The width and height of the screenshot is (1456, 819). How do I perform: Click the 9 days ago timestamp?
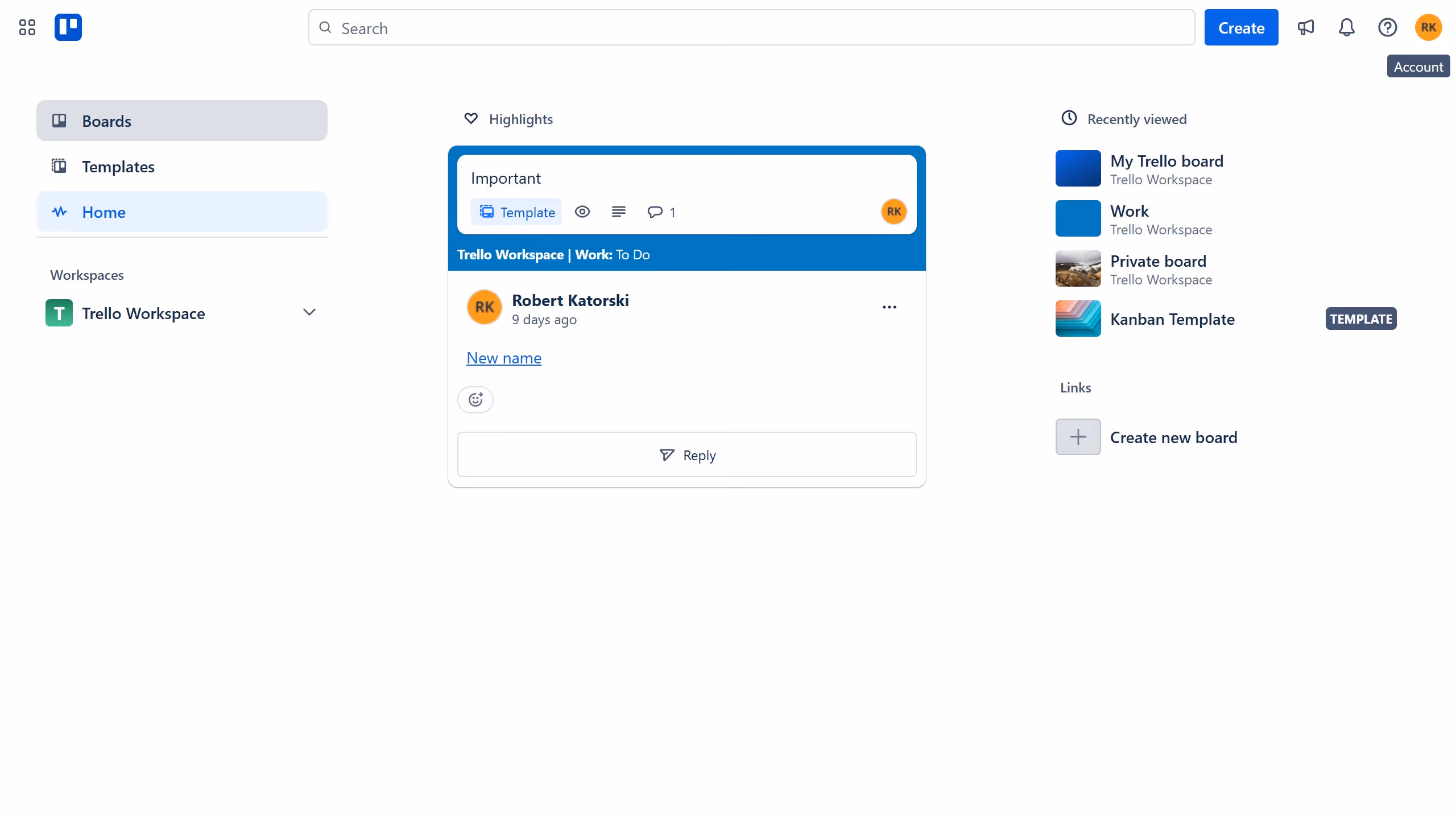[x=544, y=320]
